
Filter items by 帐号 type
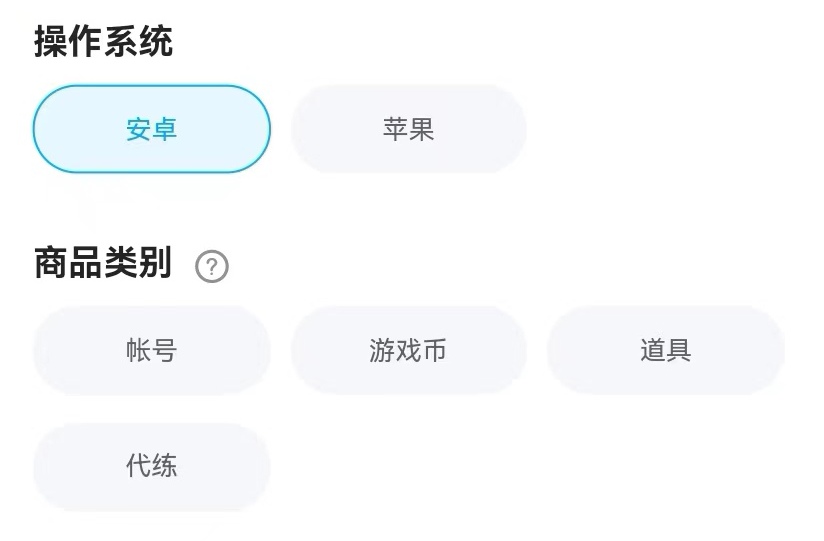152,350
